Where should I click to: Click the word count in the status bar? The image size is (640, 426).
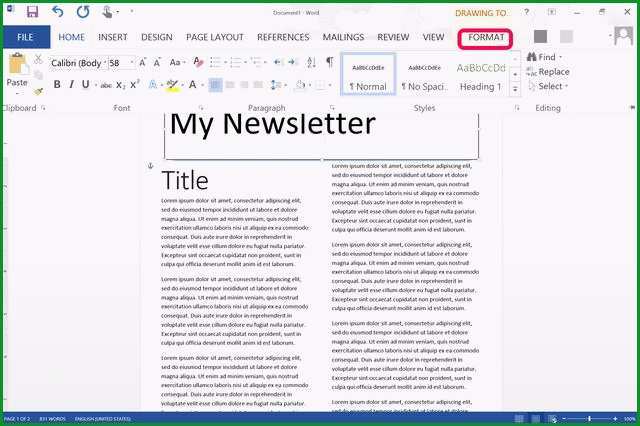point(52,419)
